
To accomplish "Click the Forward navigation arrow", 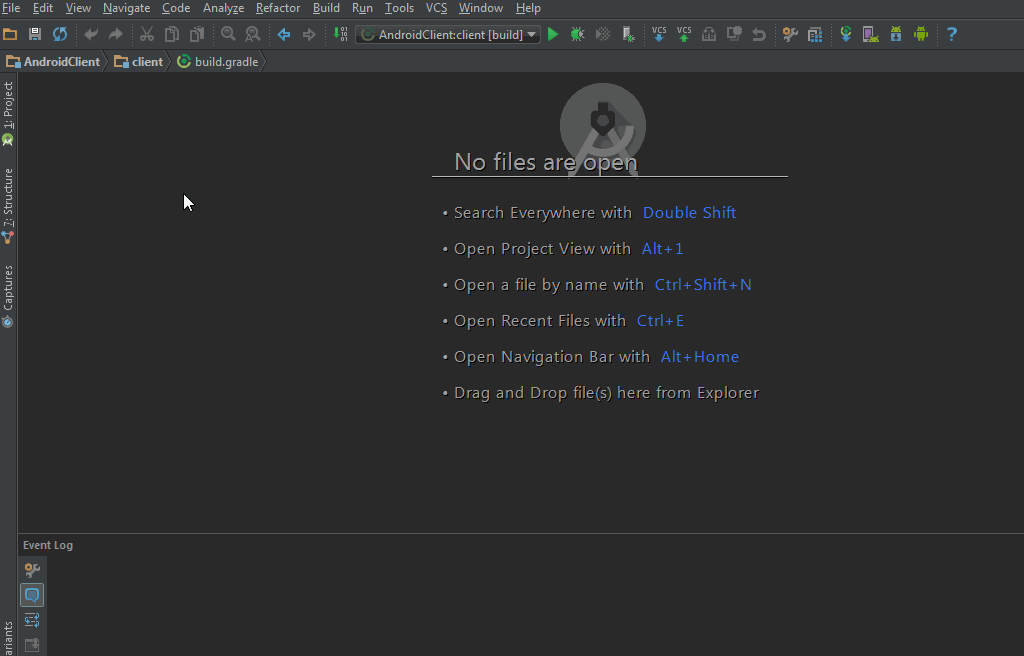I will pos(309,34).
